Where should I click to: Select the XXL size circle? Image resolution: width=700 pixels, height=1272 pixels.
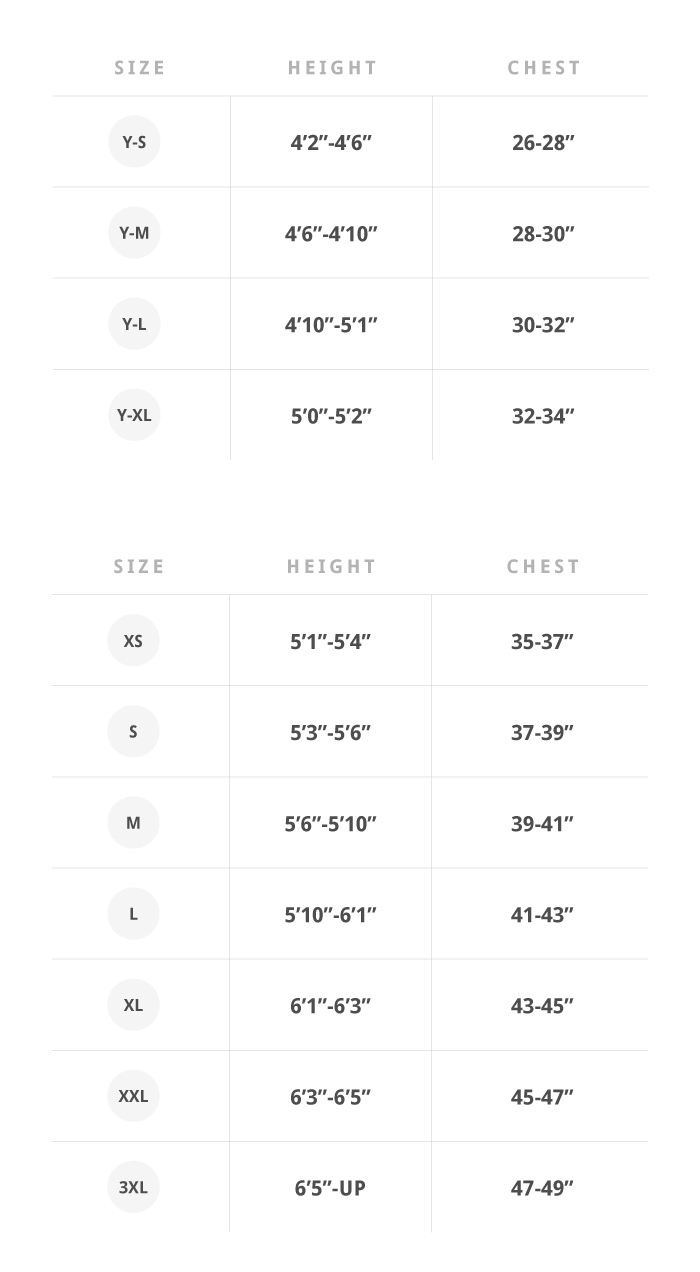tap(133, 1096)
